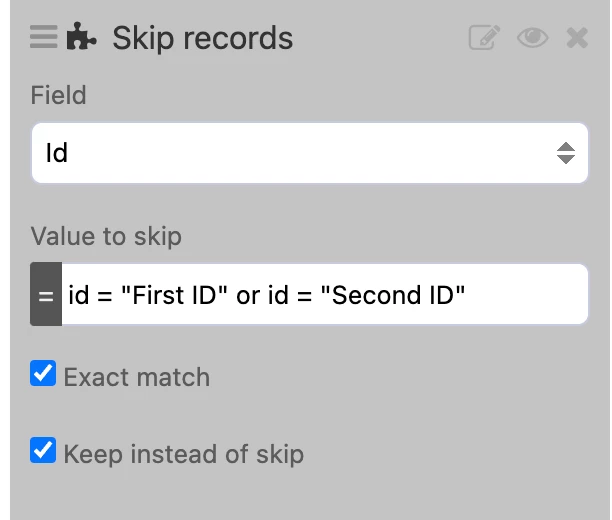Click the hamburger drag handle icon

[45, 38]
